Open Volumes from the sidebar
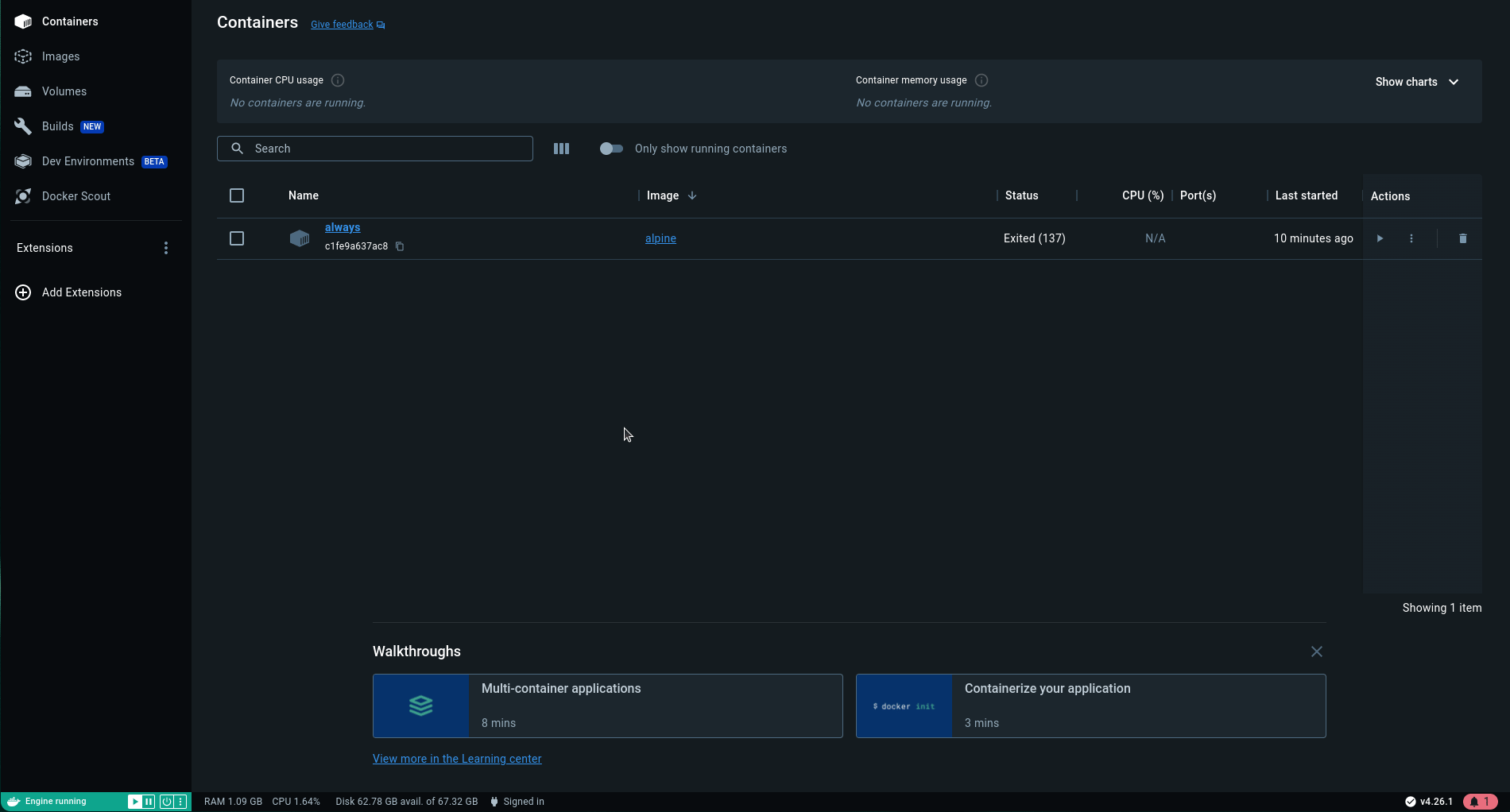 tap(95, 91)
